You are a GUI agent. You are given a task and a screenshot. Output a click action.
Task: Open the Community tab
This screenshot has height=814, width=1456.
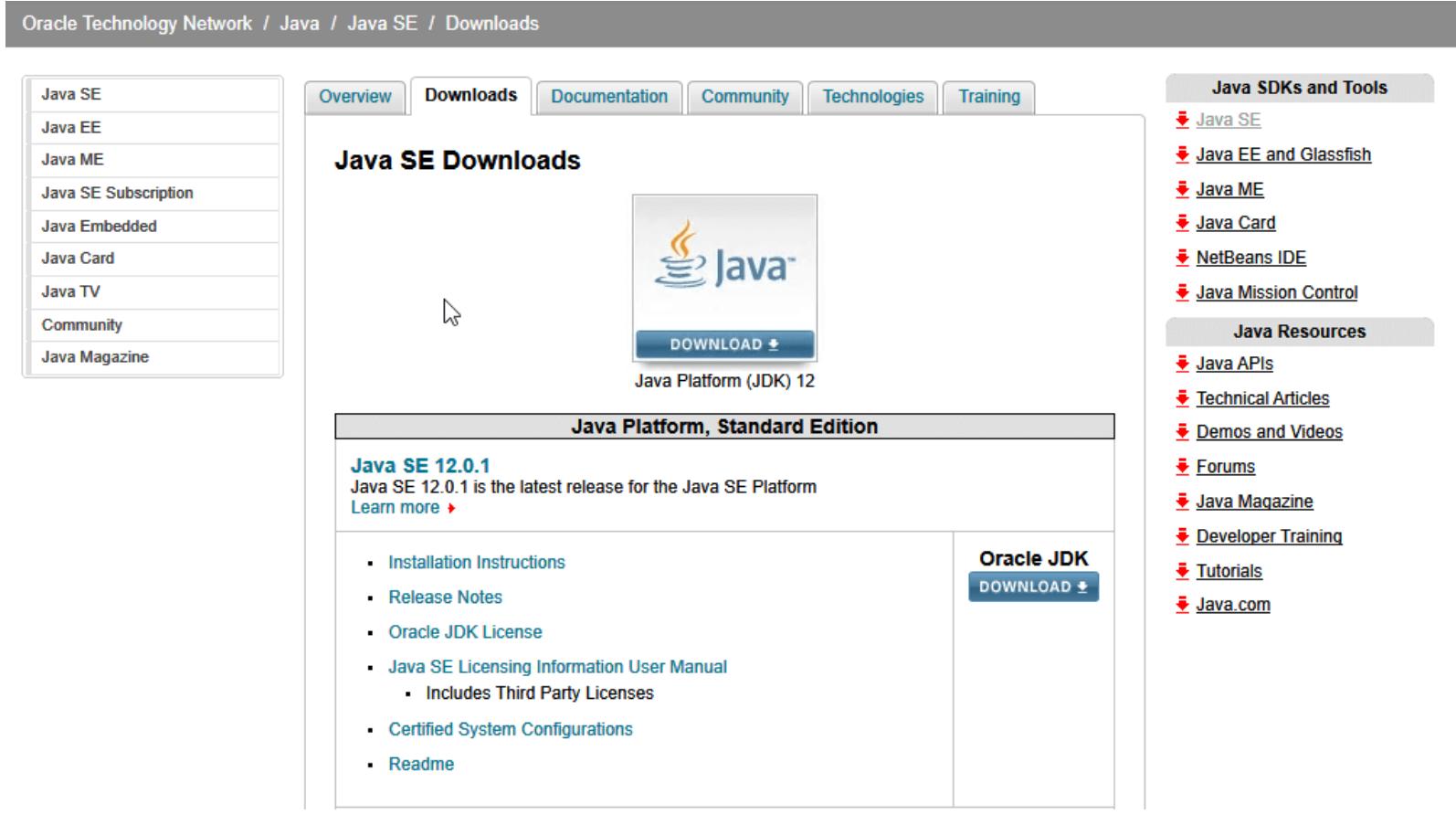point(744,96)
